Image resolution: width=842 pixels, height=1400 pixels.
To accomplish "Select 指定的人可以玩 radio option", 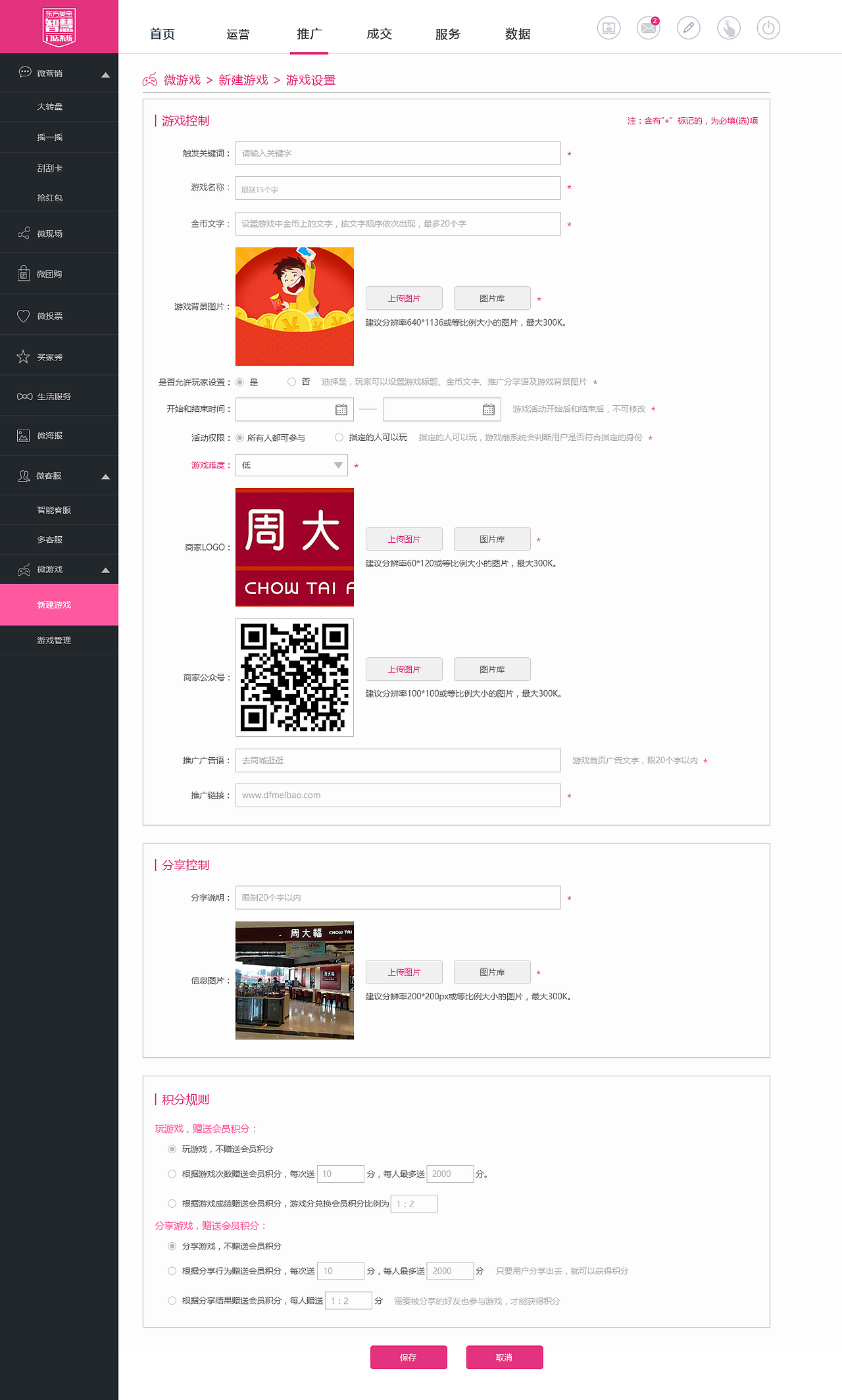I will (x=339, y=437).
